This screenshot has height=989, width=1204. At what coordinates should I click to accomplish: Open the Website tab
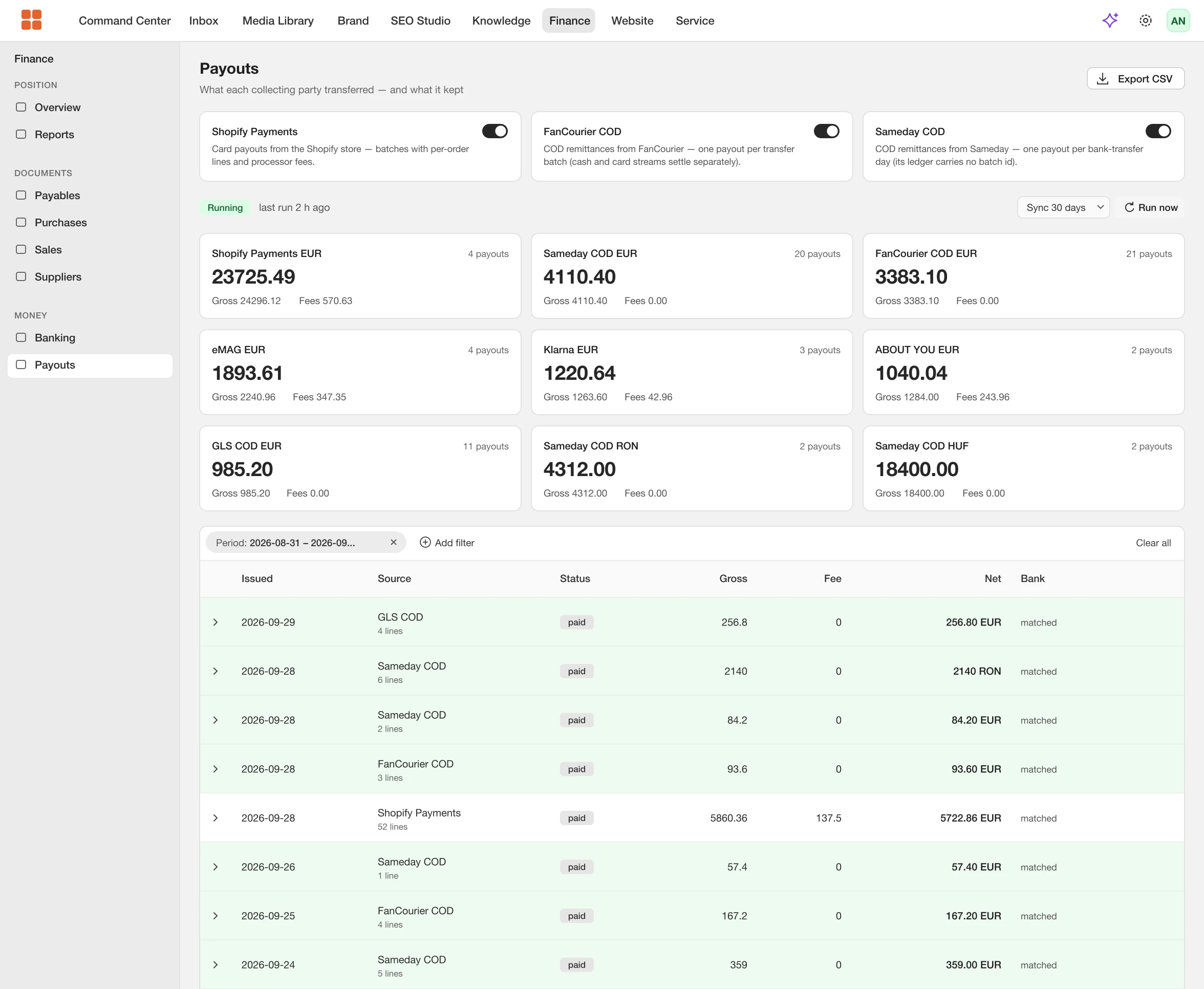(632, 20)
